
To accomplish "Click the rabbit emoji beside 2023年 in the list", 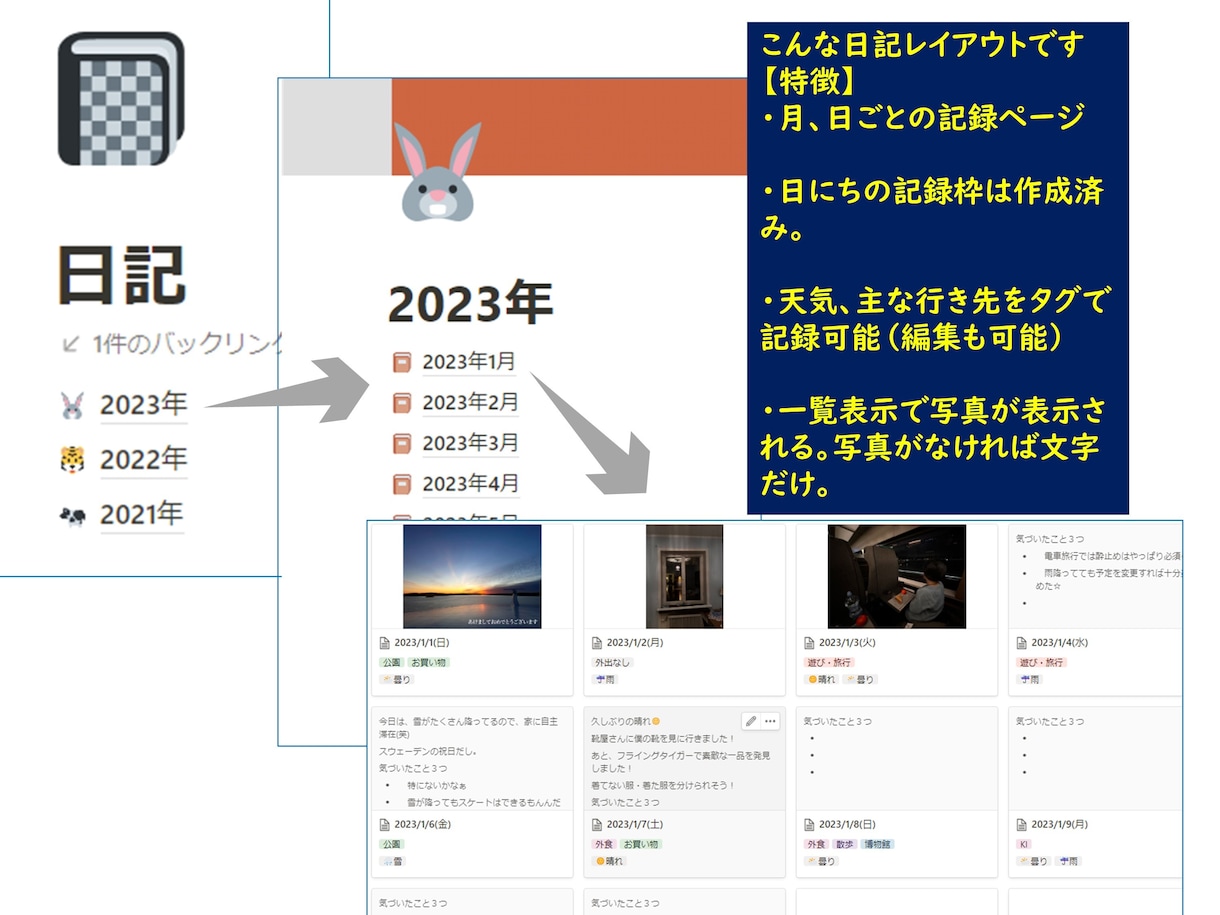I will coord(72,405).
